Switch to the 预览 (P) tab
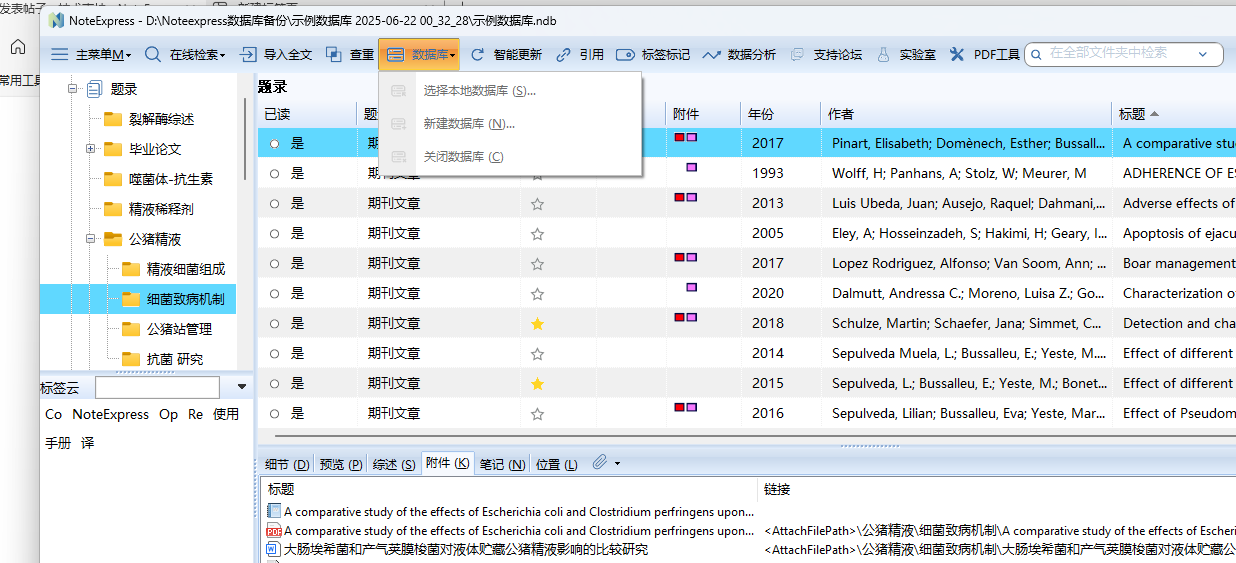 [341, 464]
